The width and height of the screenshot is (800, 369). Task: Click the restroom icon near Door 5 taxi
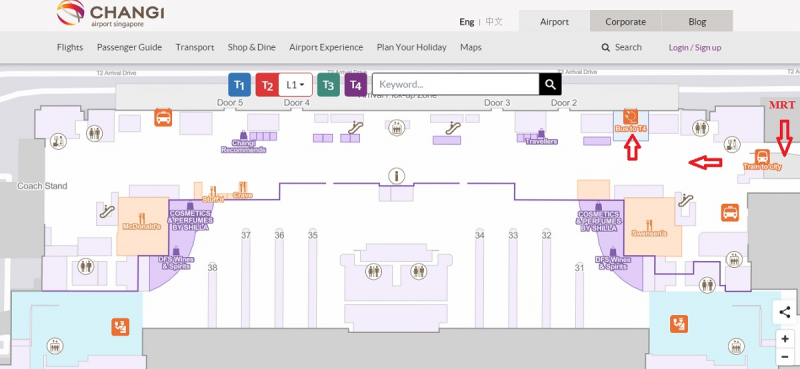(x=94, y=134)
